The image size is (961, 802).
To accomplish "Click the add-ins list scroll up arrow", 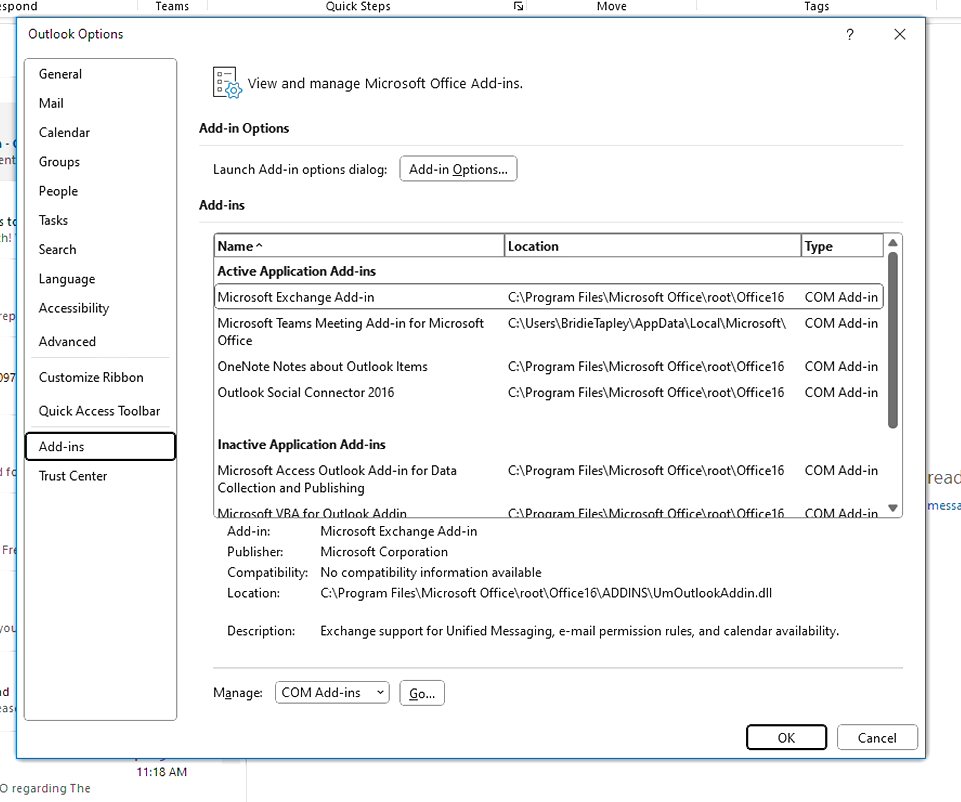I will coord(893,243).
